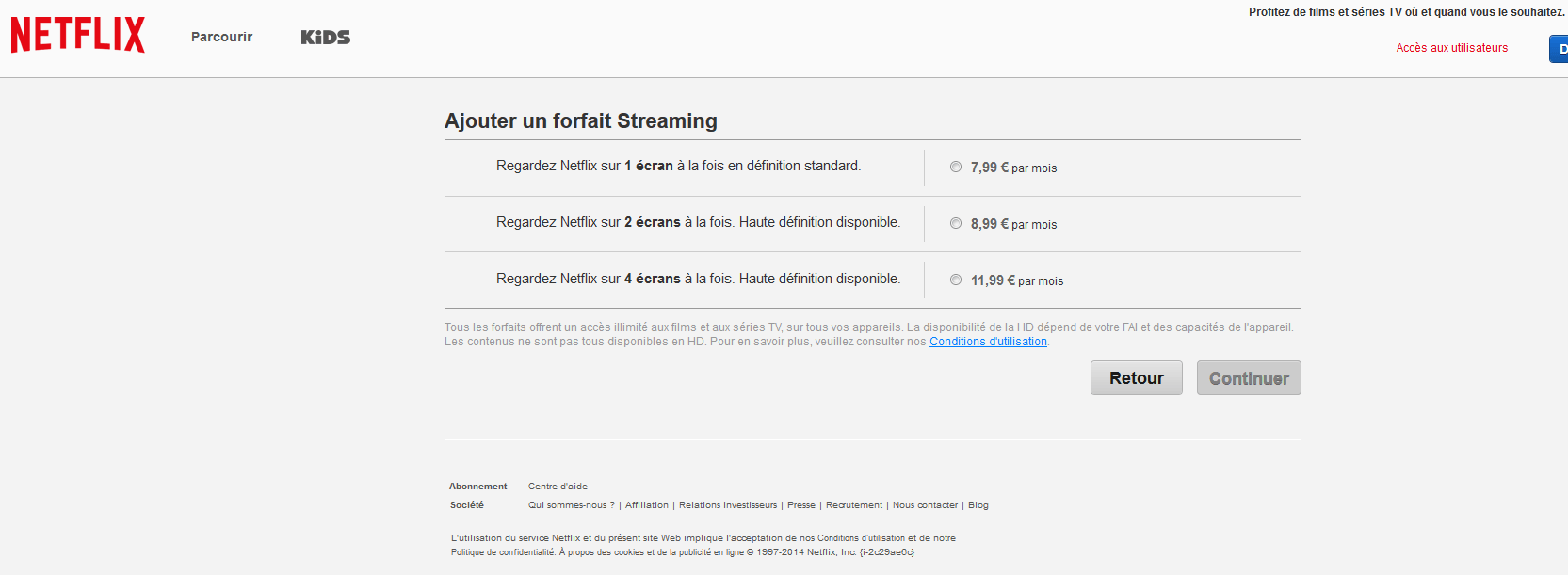Image resolution: width=1568 pixels, height=575 pixels.
Task: Open the Recrutement footer link
Action: tap(854, 505)
